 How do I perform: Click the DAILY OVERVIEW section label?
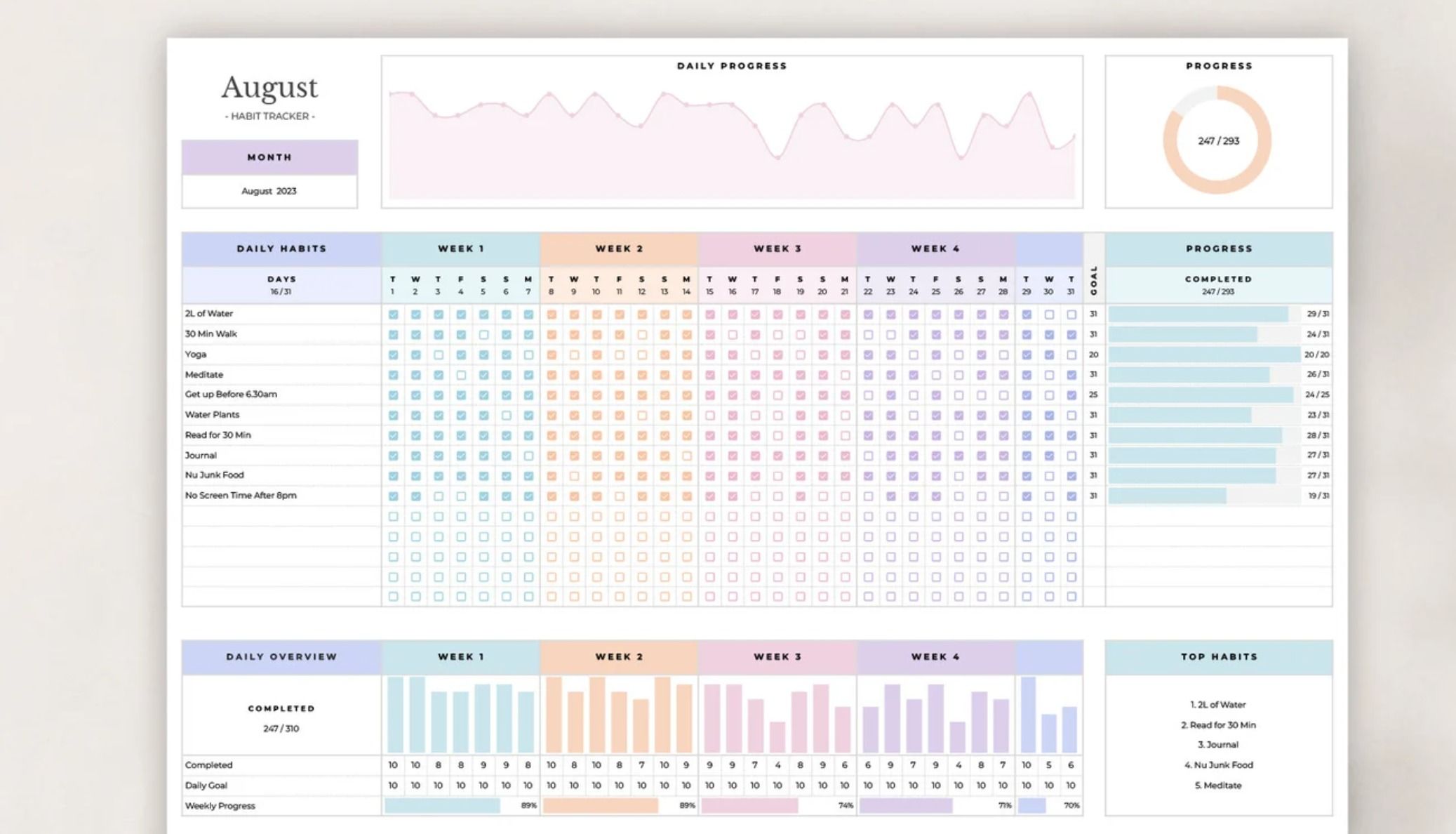click(282, 657)
